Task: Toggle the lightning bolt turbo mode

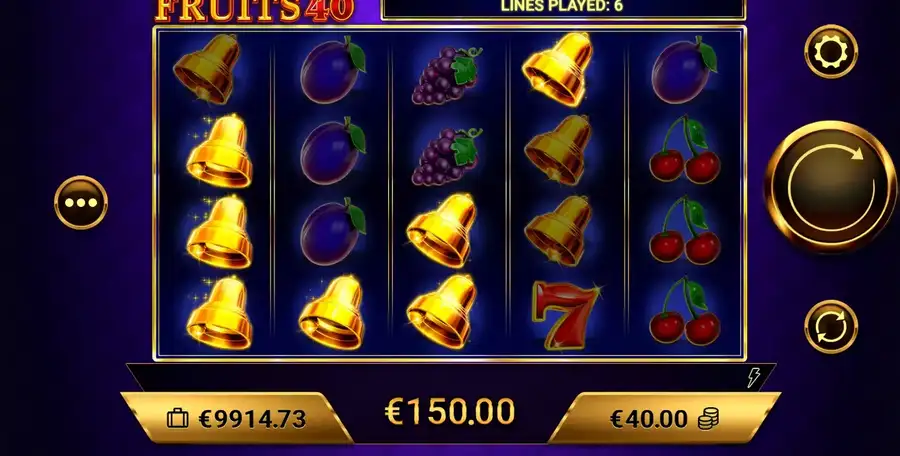Action: coord(753,377)
